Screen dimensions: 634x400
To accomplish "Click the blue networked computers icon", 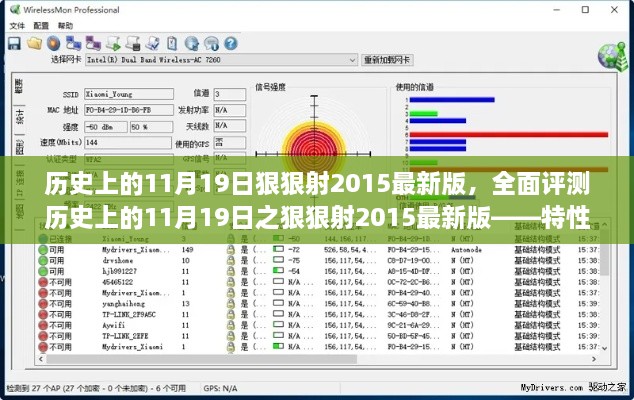I will point(74,43).
